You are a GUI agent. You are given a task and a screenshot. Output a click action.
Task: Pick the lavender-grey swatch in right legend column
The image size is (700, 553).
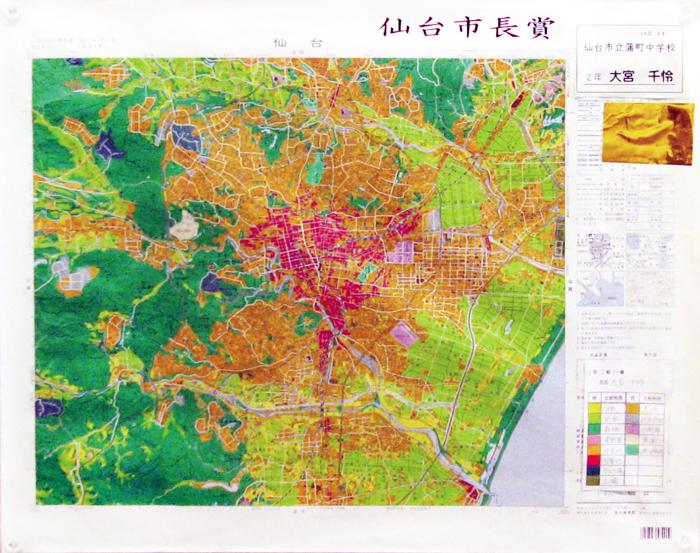[x=632, y=419]
